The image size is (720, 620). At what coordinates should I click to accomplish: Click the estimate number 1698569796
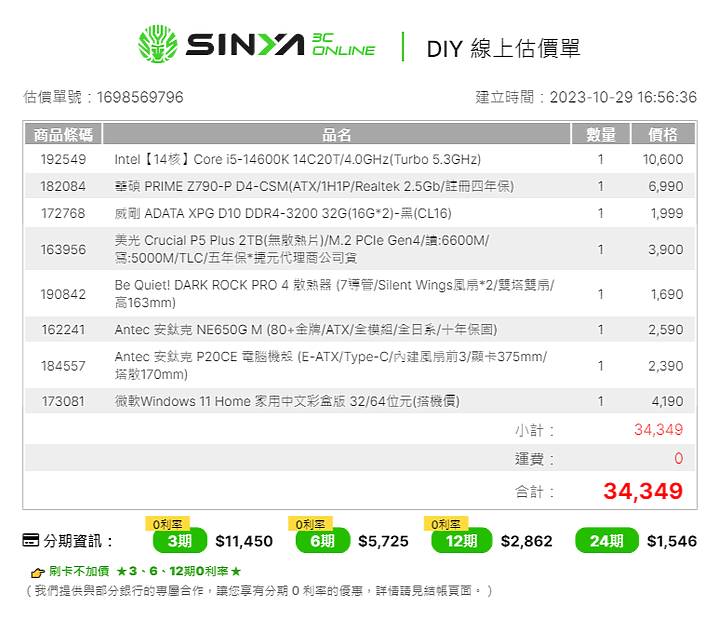140,97
